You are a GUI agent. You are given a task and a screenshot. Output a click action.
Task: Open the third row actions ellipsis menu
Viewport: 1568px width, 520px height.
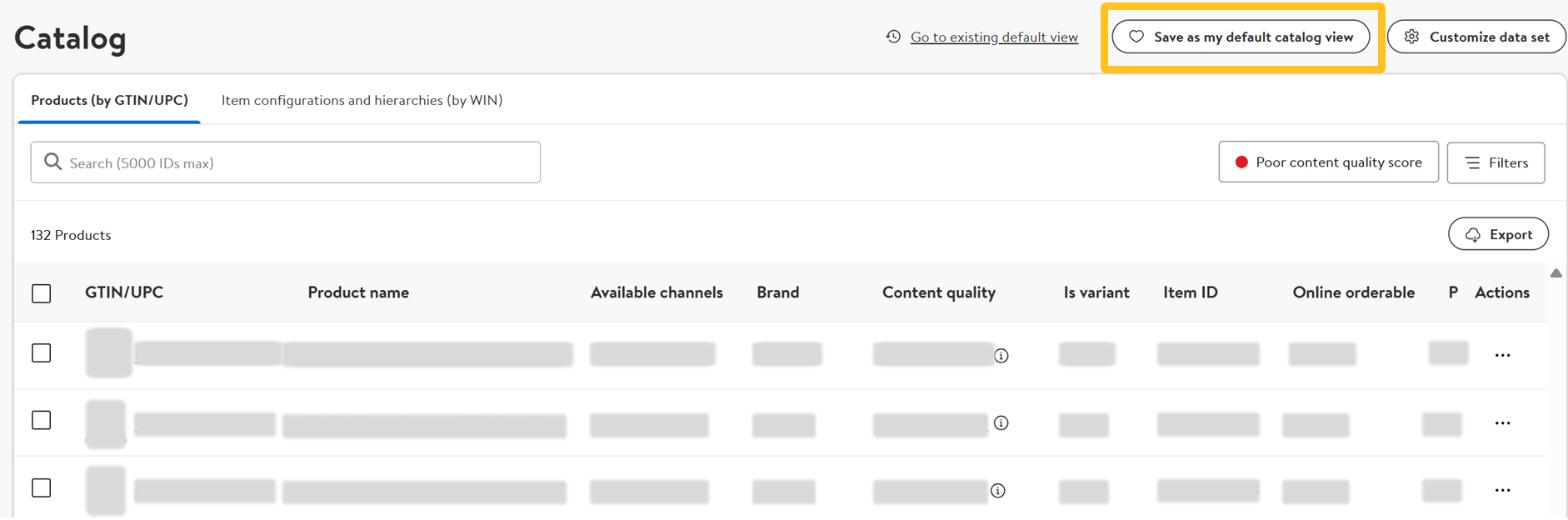[x=1502, y=491]
